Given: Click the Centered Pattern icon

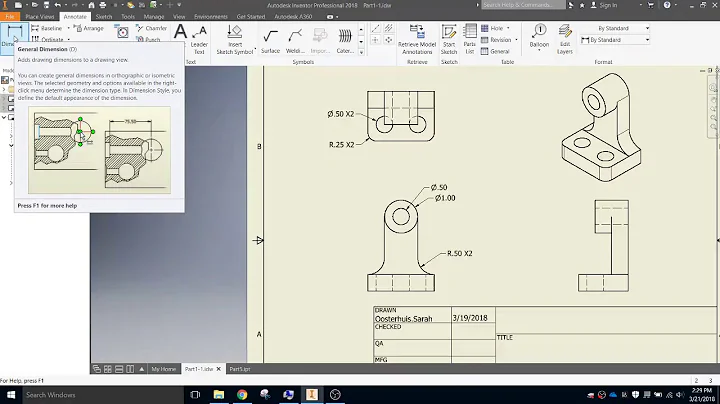Looking at the screenshot, I should tap(388, 40).
